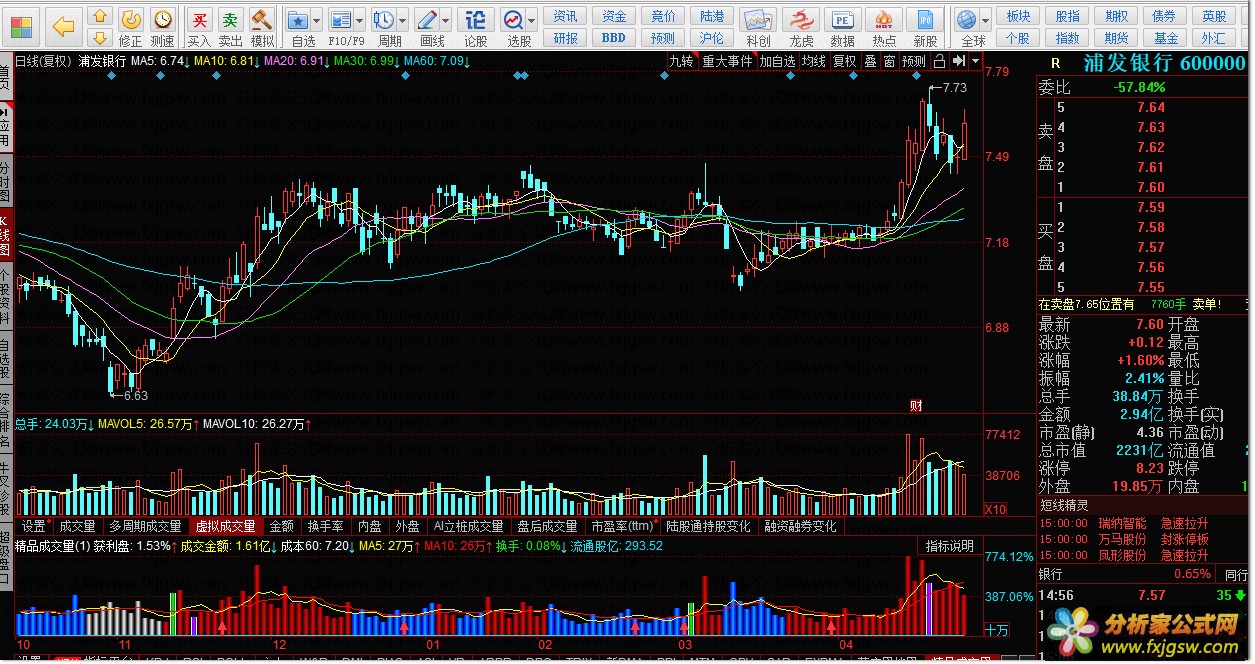Click the 瑞纳智能 entry in 短线精灵
This screenshot has width=1255, height=664.
click(x=1121, y=523)
